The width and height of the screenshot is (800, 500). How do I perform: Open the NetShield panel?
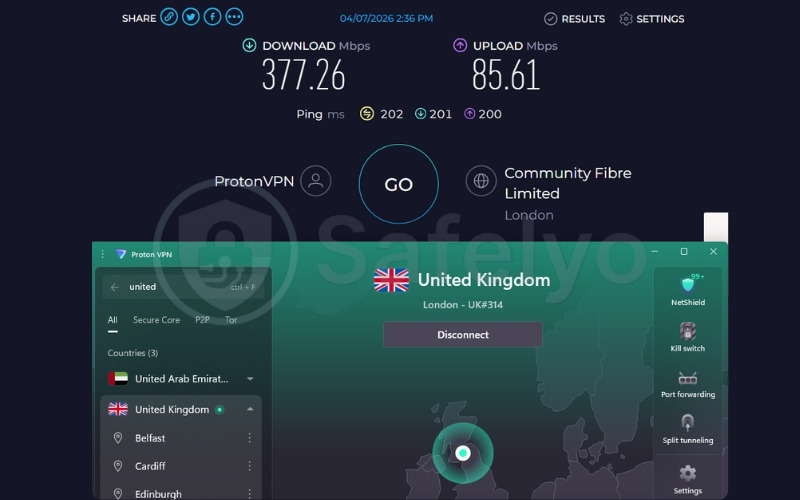coord(688,289)
